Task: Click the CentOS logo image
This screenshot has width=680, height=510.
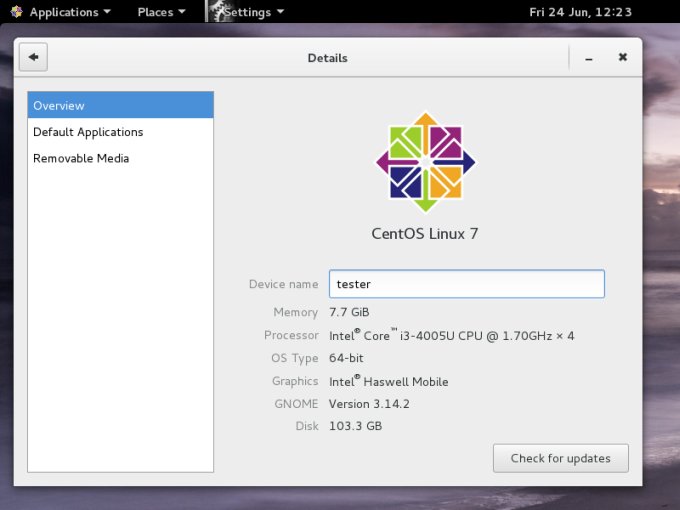Action: pyautogui.click(x=425, y=162)
